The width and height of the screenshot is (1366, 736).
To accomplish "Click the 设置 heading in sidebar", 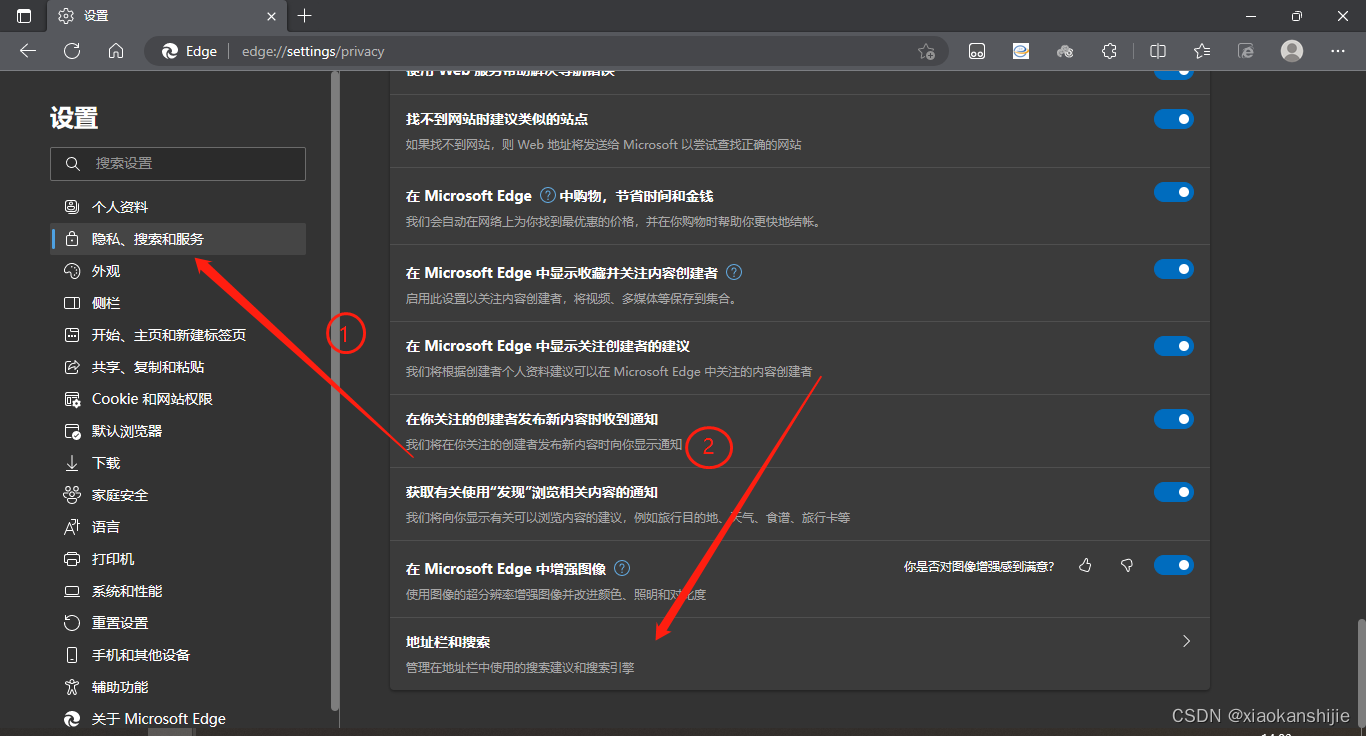I will tap(74, 118).
